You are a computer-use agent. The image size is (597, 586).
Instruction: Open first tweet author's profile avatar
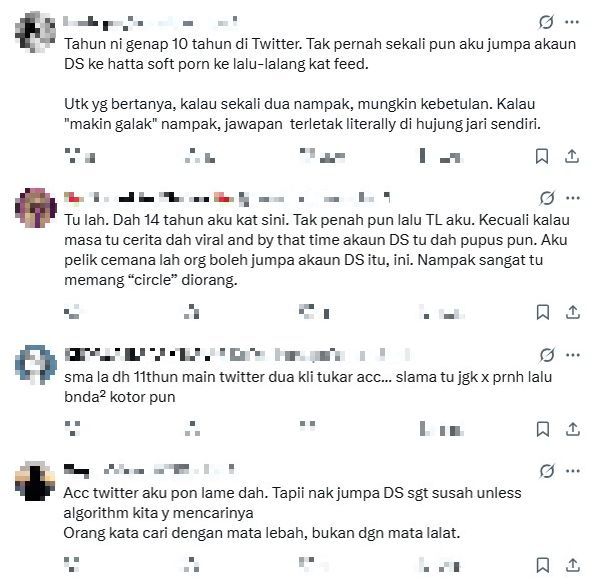coord(35,32)
